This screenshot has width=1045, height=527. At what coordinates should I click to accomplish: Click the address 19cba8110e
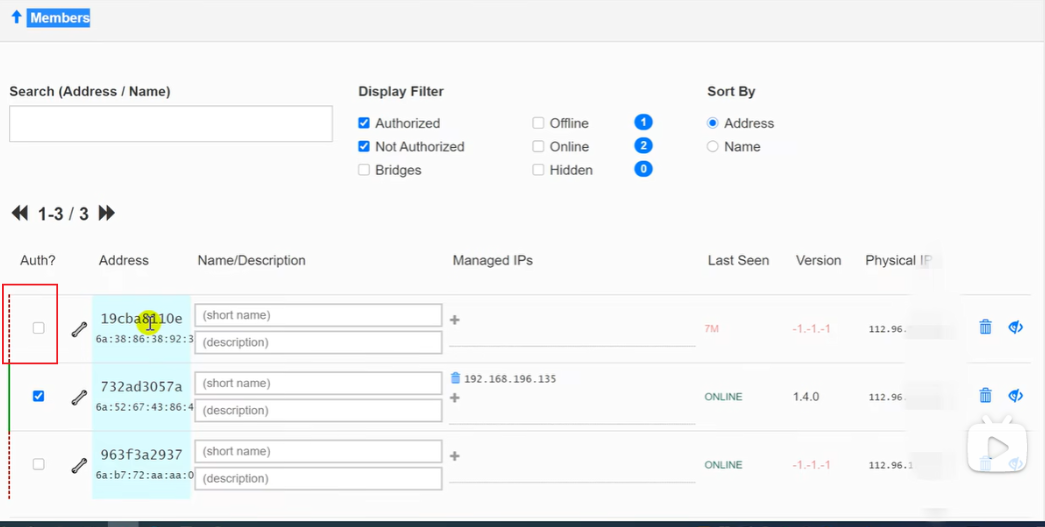click(x=141, y=318)
